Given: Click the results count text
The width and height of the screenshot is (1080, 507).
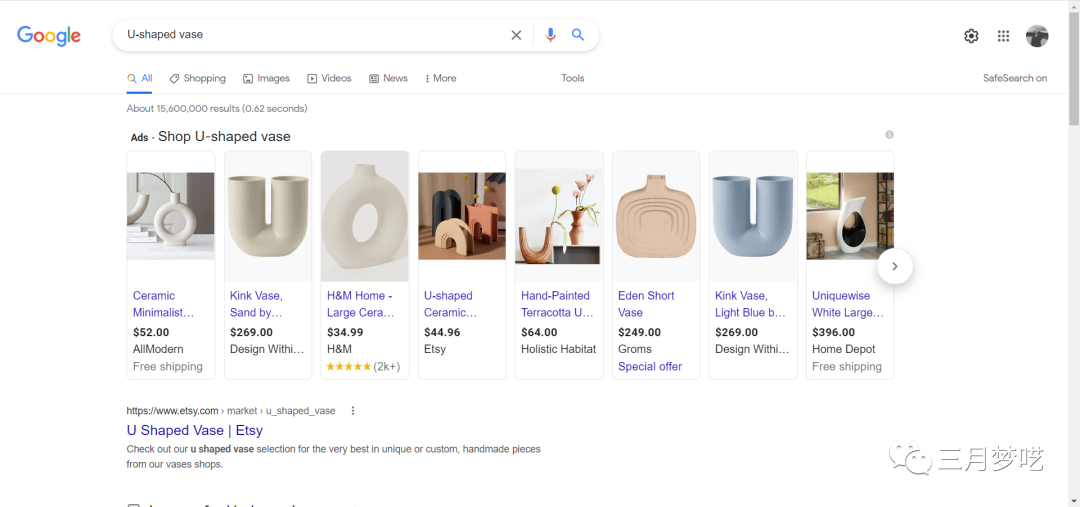Looking at the screenshot, I should tap(217, 108).
